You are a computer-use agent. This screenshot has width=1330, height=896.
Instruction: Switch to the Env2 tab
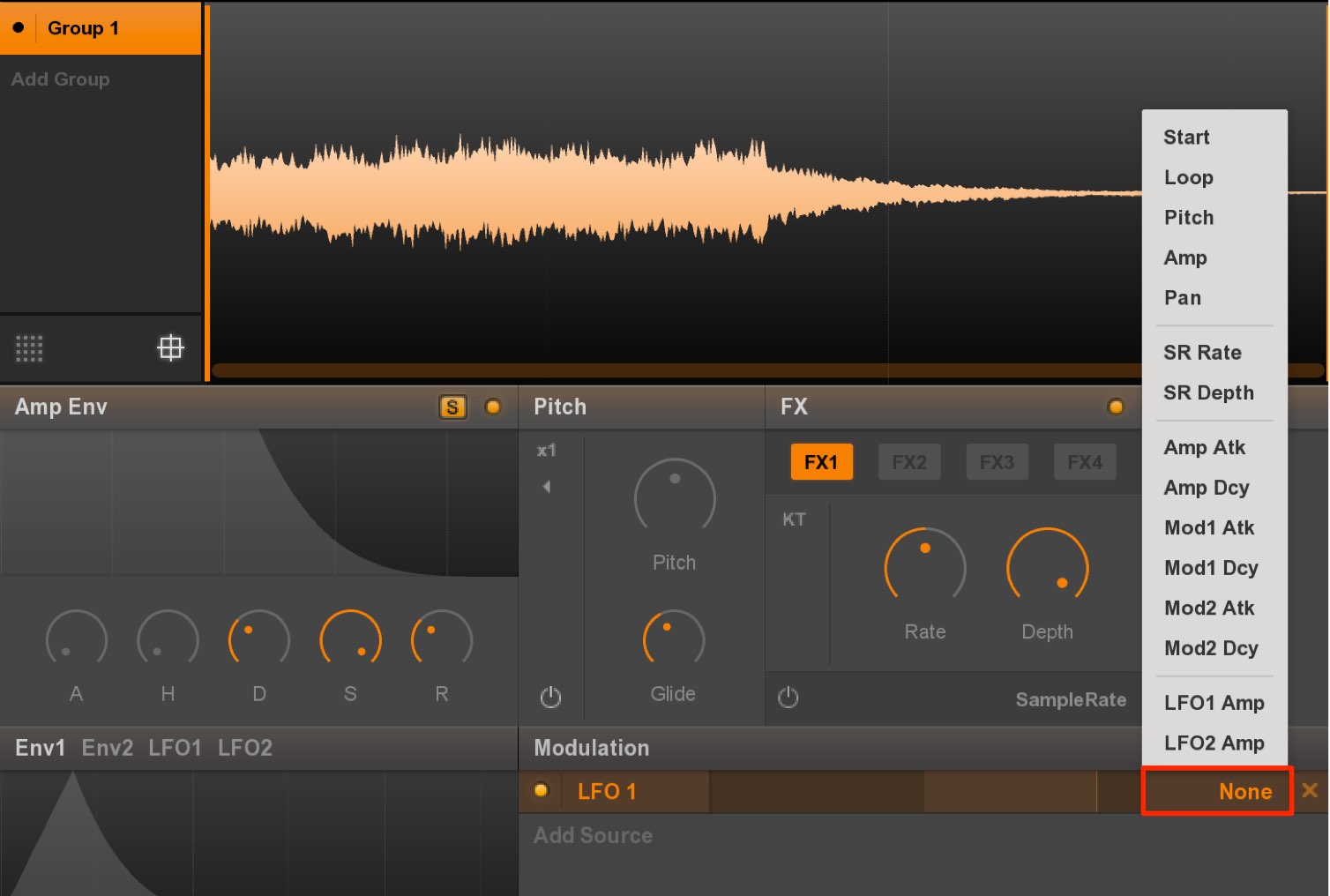[108, 748]
